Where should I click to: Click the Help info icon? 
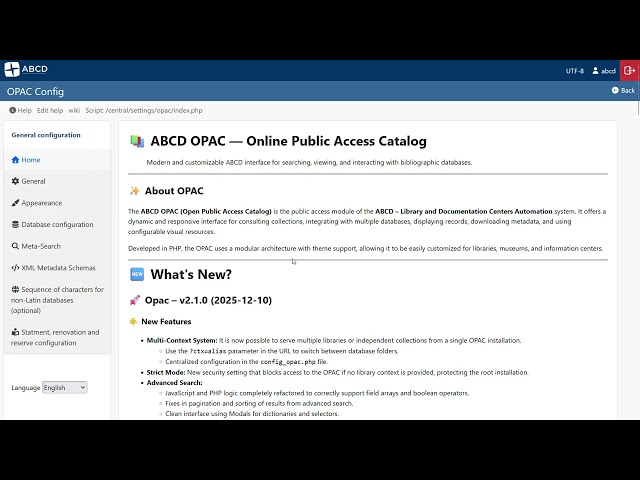click(x=13, y=110)
